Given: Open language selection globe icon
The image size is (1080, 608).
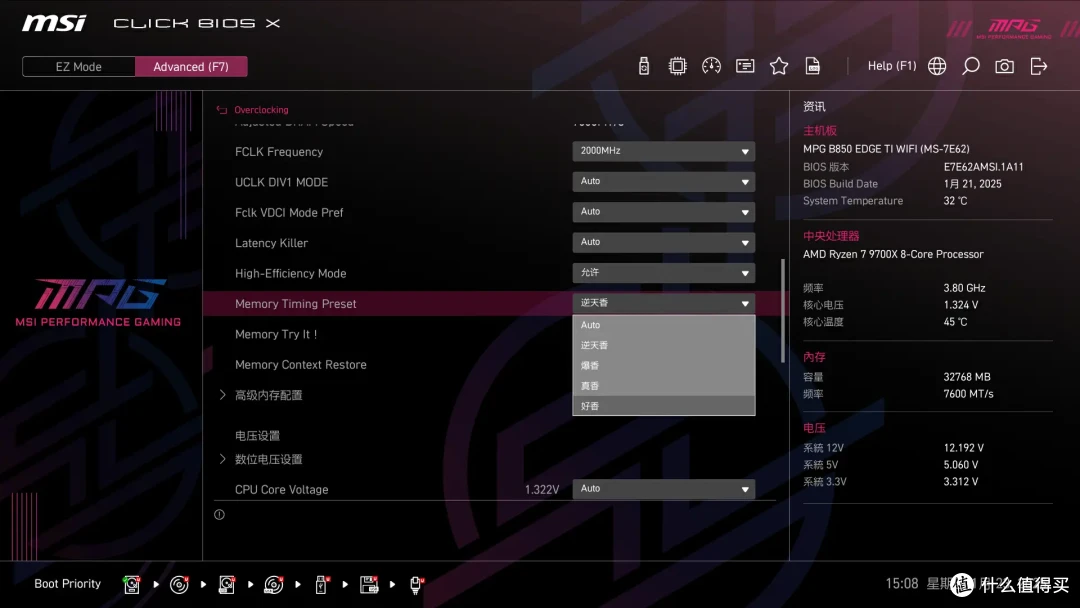Looking at the screenshot, I should (x=937, y=66).
